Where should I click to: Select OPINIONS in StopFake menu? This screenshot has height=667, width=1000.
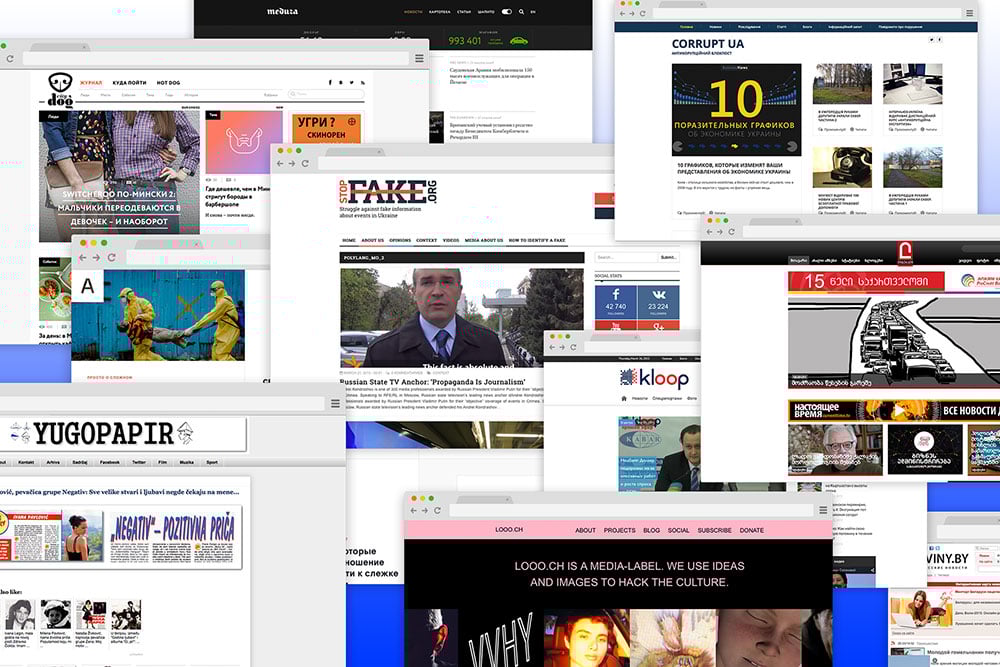400,240
